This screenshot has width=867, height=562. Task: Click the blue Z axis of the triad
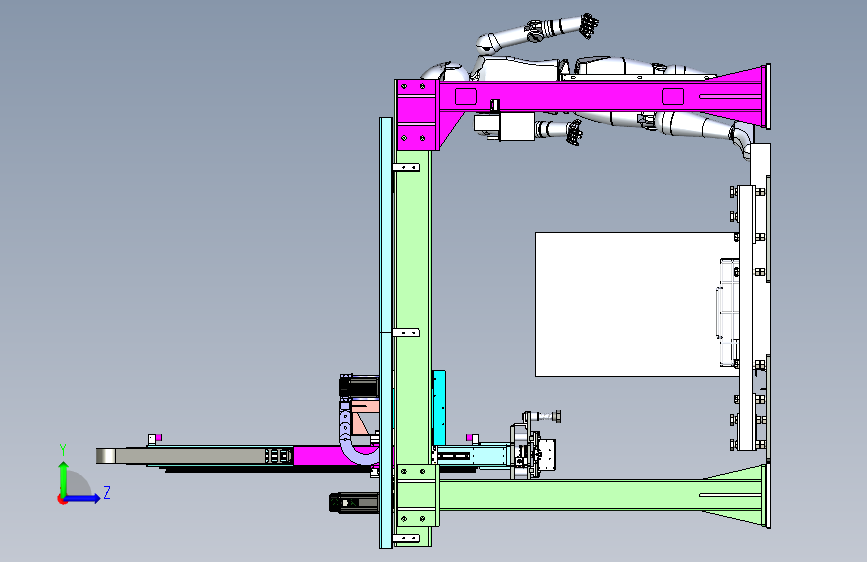[82, 498]
